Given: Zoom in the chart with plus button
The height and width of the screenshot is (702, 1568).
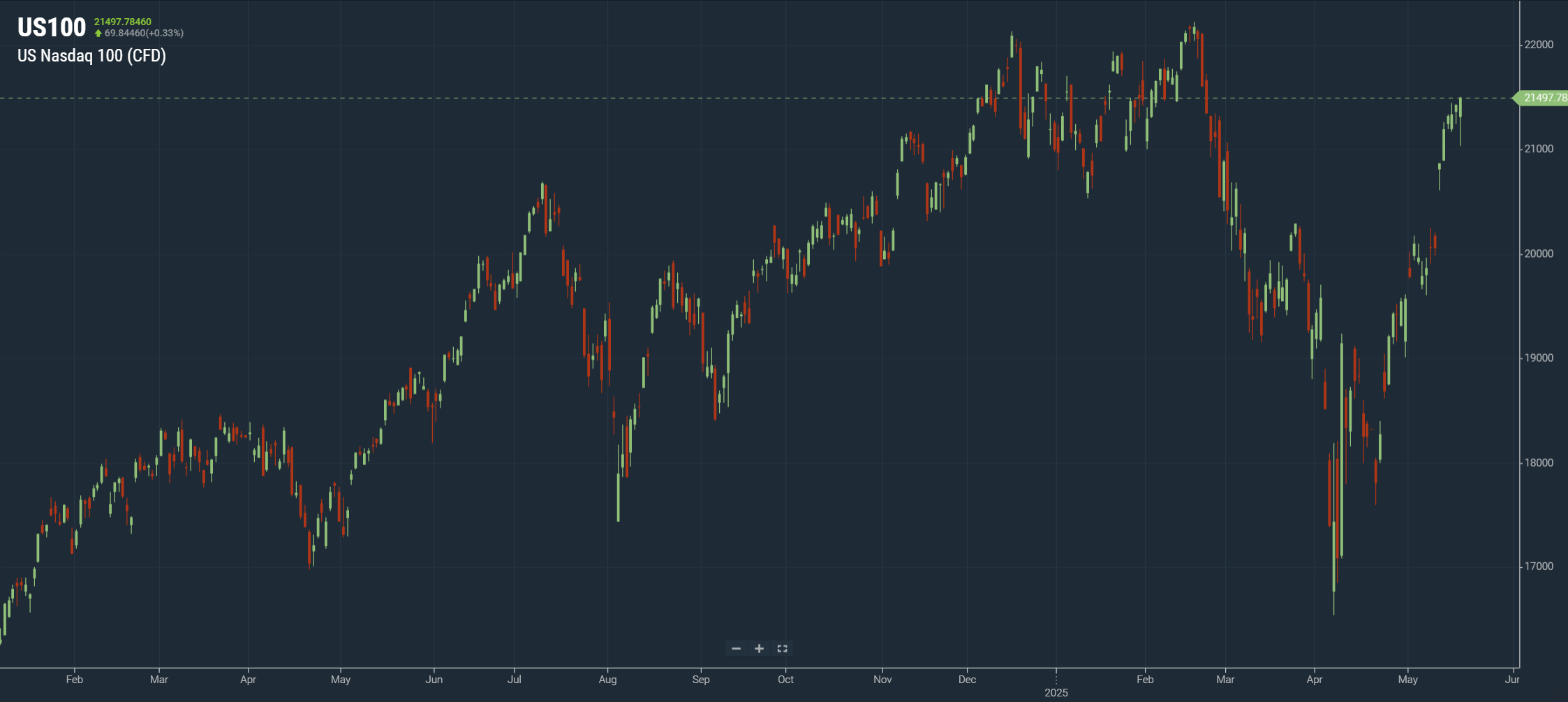Looking at the screenshot, I should [x=759, y=649].
